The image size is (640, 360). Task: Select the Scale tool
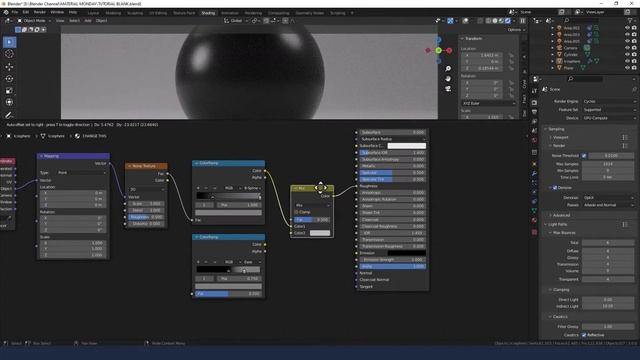[9, 90]
